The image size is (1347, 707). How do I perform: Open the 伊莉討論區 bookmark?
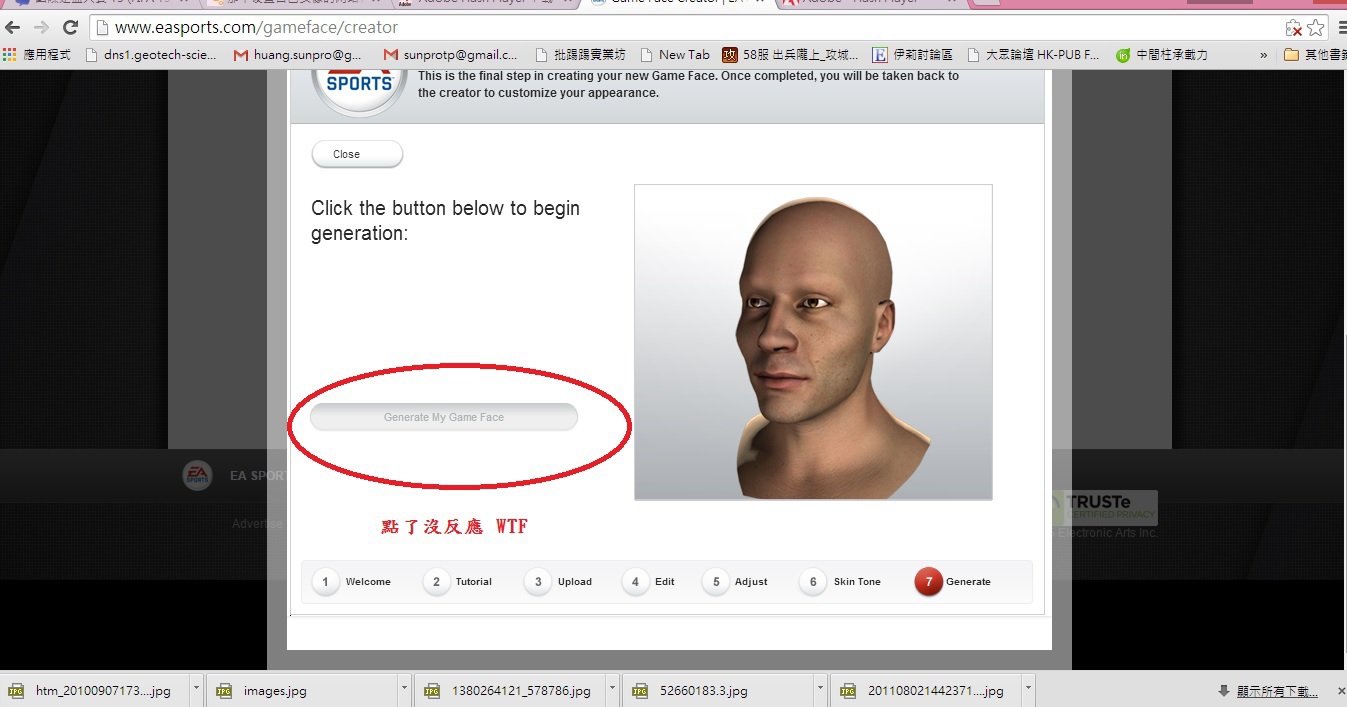912,55
